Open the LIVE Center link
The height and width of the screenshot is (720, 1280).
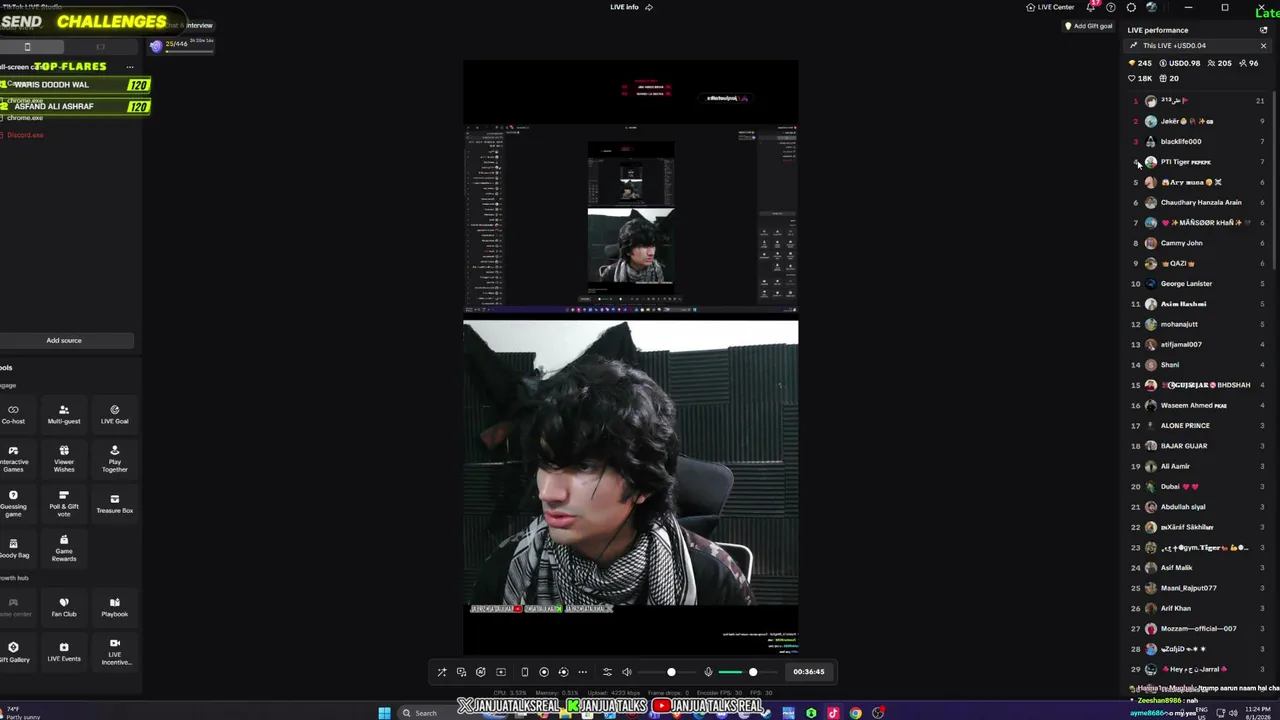1050,7
